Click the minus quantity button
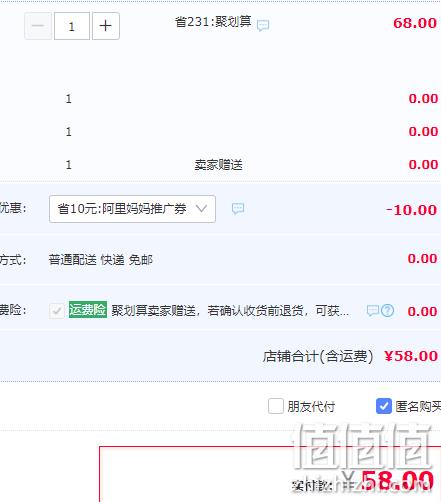441x502 pixels. 38,26
